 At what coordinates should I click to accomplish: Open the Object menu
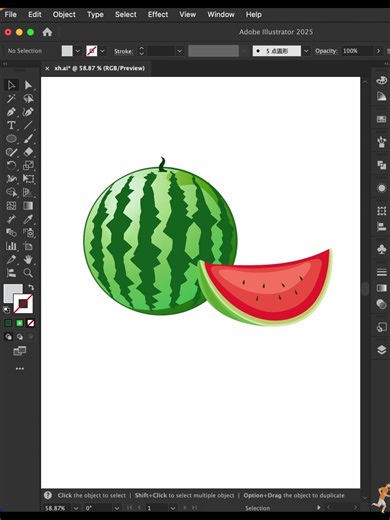point(64,15)
